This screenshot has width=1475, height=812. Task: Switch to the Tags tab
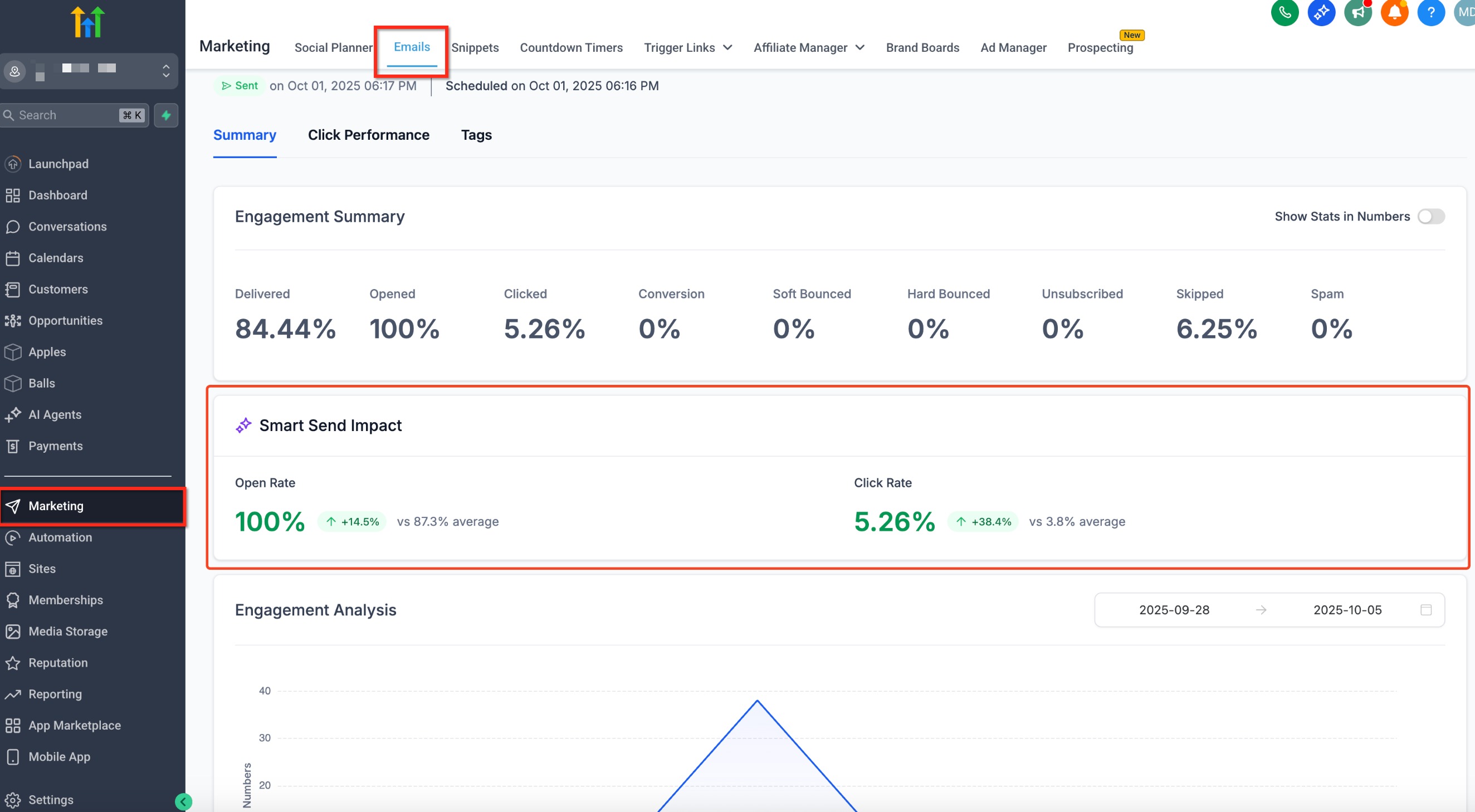click(x=476, y=135)
